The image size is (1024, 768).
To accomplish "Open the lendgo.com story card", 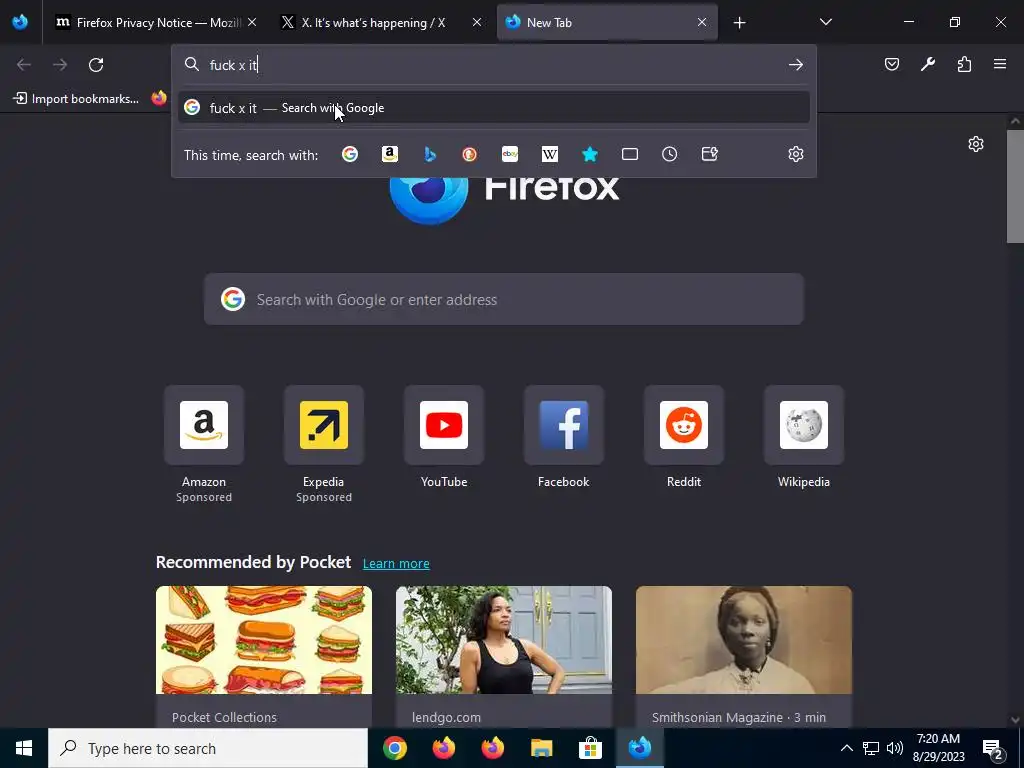I will coord(504,656).
